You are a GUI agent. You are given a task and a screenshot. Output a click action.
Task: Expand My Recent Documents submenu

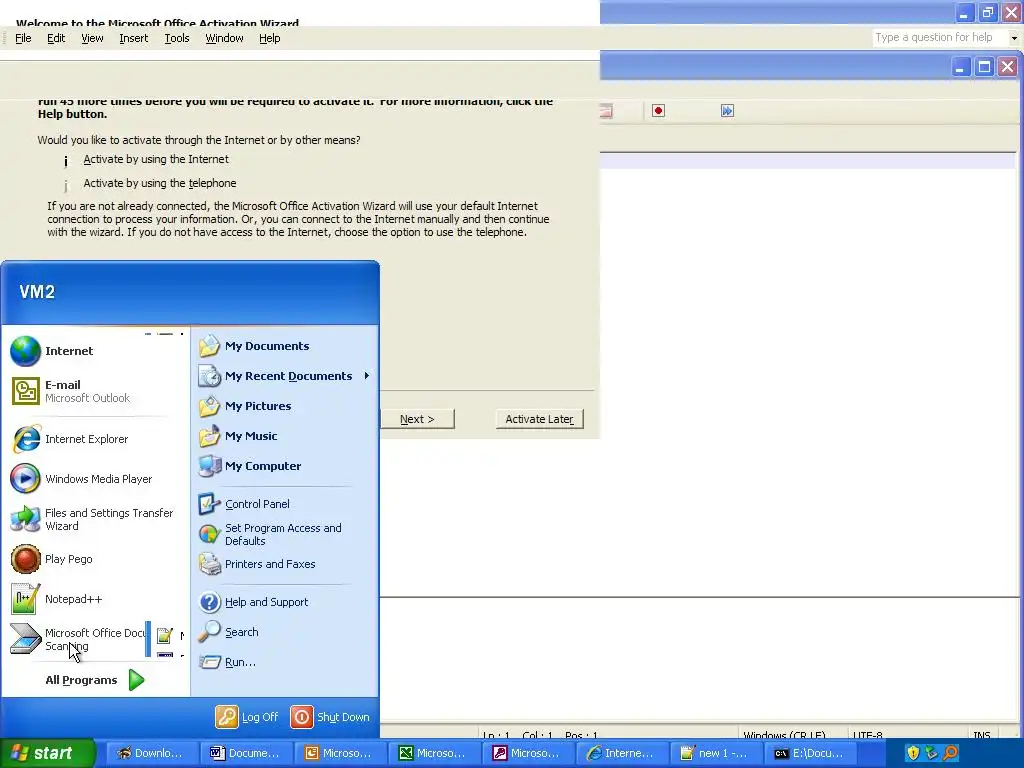[x=284, y=376]
